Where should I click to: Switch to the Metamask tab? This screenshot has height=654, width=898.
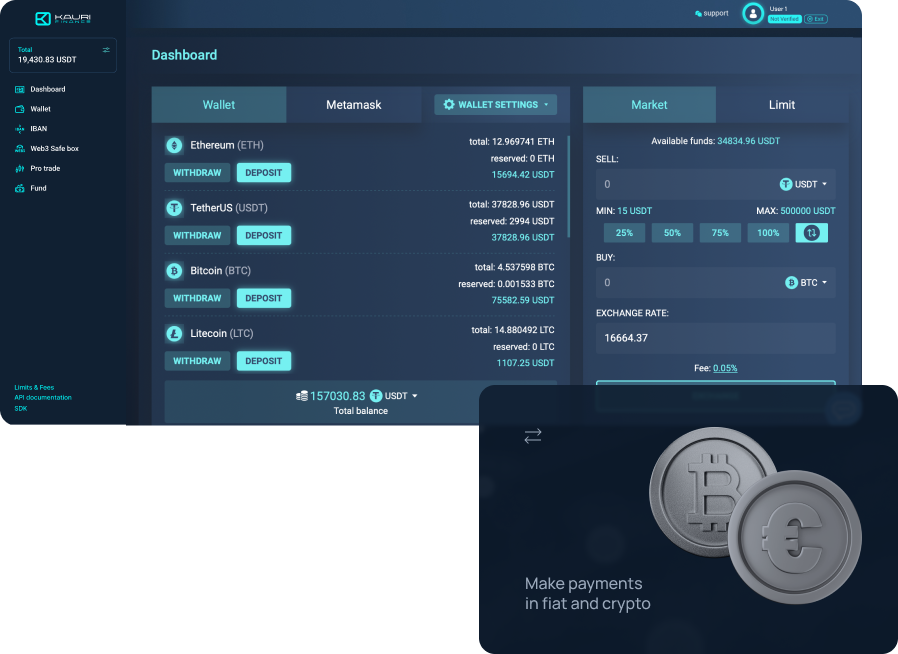pyautogui.click(x=353, y=105)
